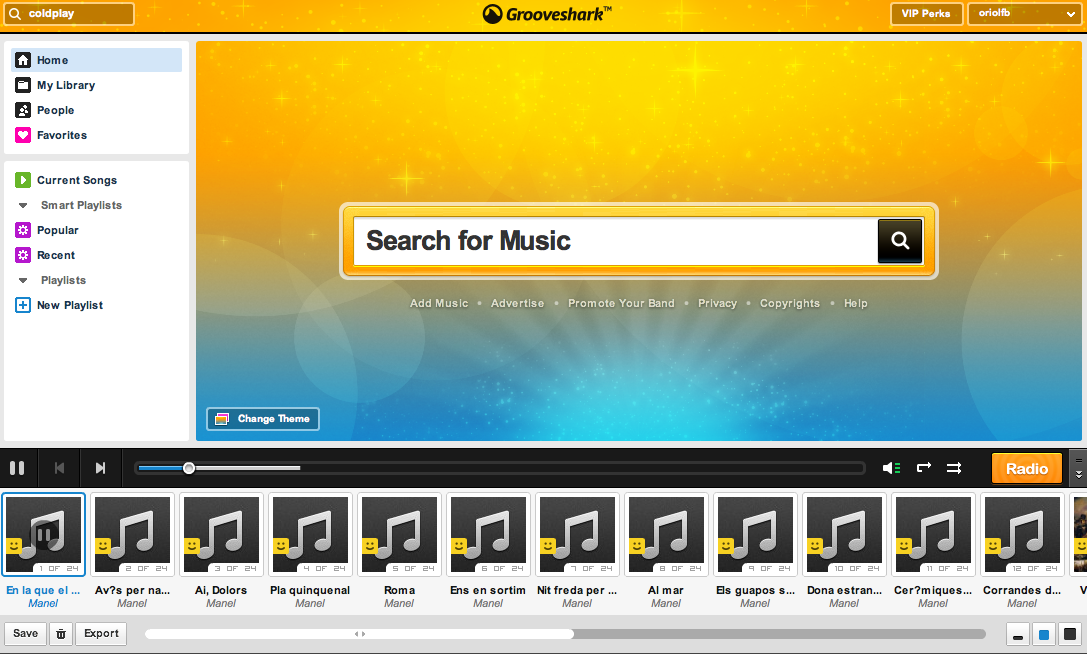The width and height of the screenshot is (1087, 654).
Task: Click smiley on Al mar track
Action: [x=636, y=547]
